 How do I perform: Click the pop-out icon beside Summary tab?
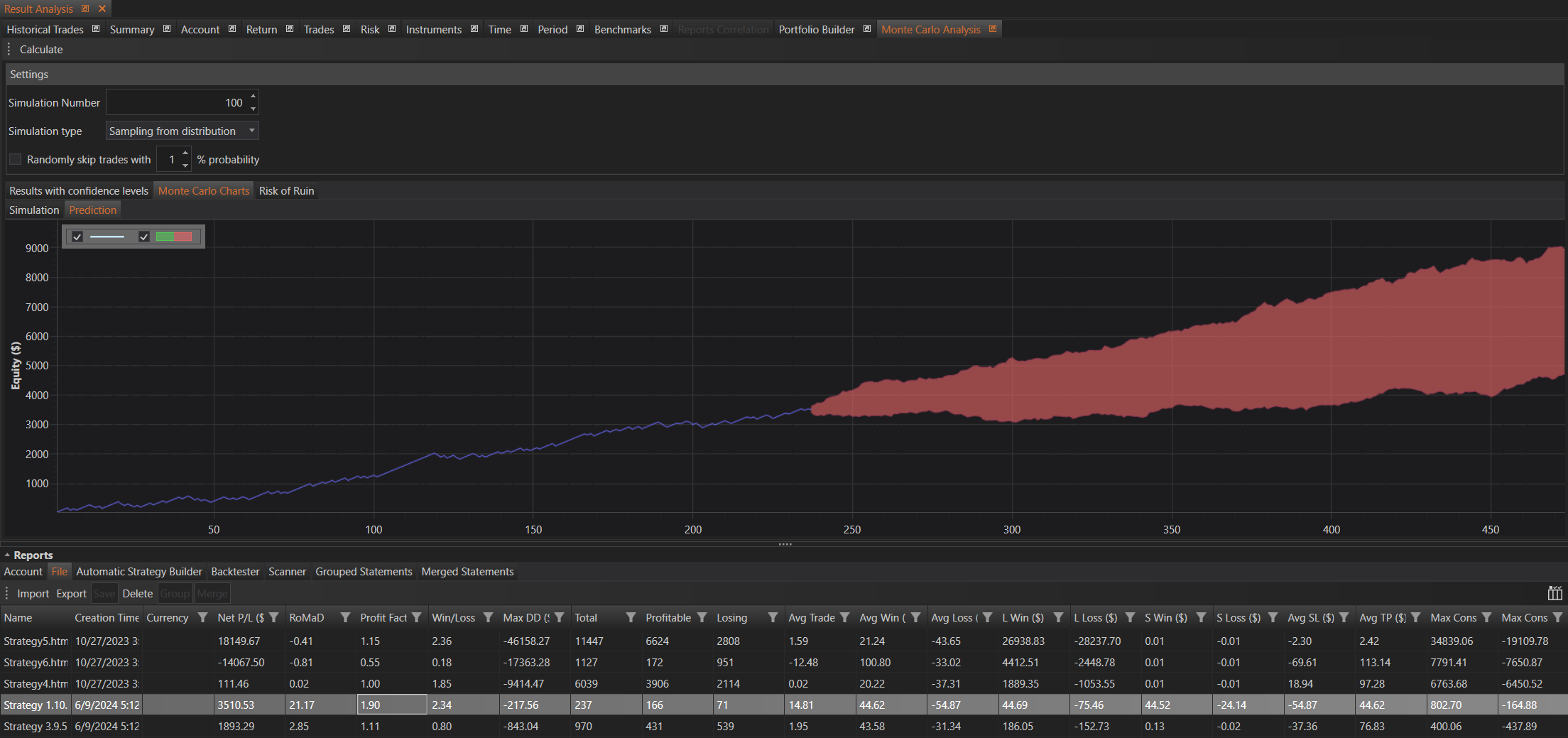(167, 29)
